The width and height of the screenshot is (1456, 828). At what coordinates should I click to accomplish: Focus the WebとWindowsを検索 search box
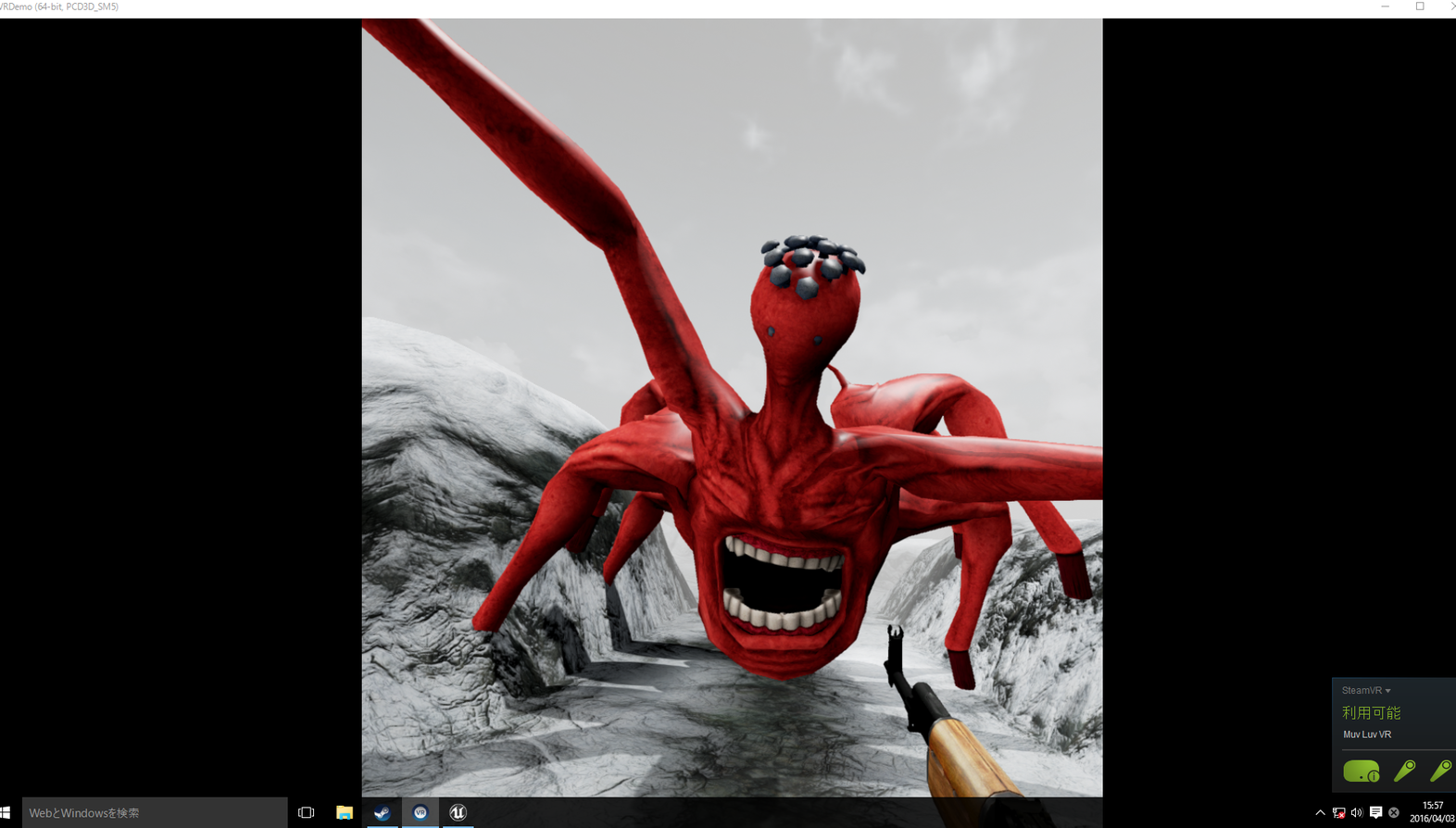pos(154,812)
